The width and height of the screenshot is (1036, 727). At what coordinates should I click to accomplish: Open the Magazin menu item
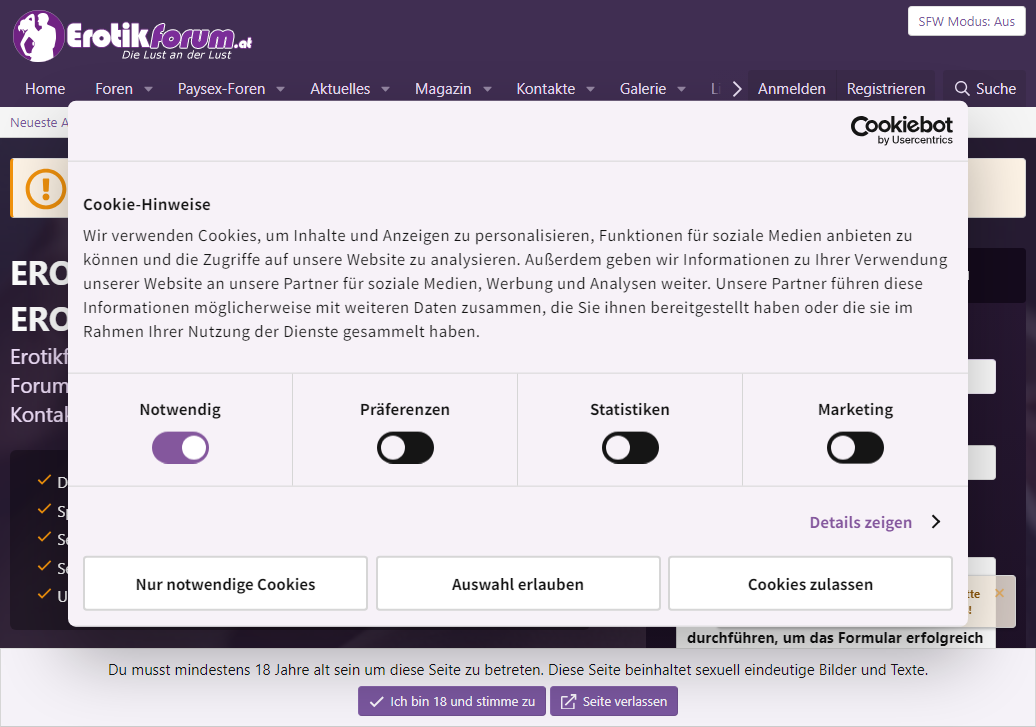(443, 89)
